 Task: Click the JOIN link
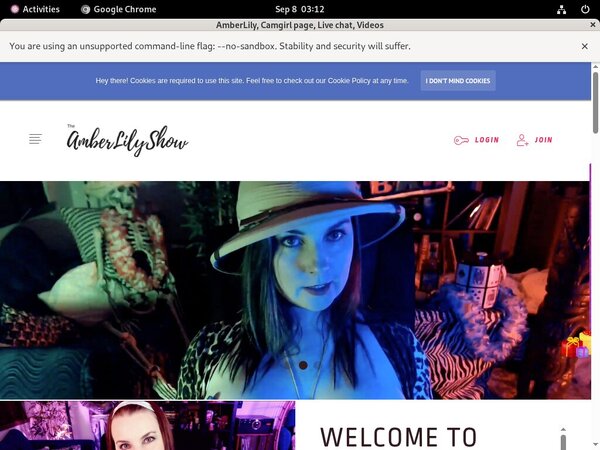pyautogui.click(x=543, y=141)
